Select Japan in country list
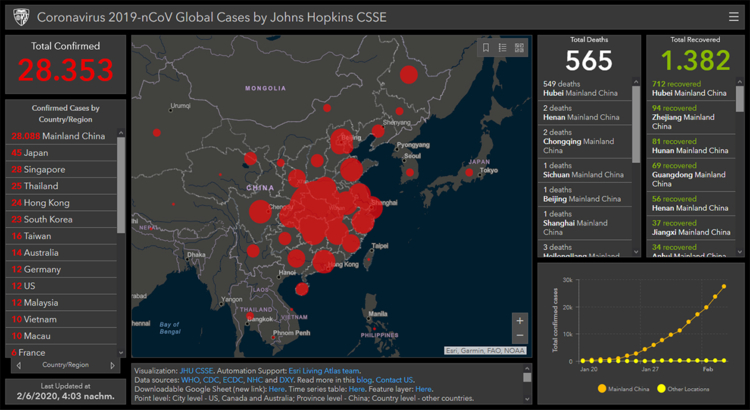This screenshot has width=750, height=410. coord(61,153)
